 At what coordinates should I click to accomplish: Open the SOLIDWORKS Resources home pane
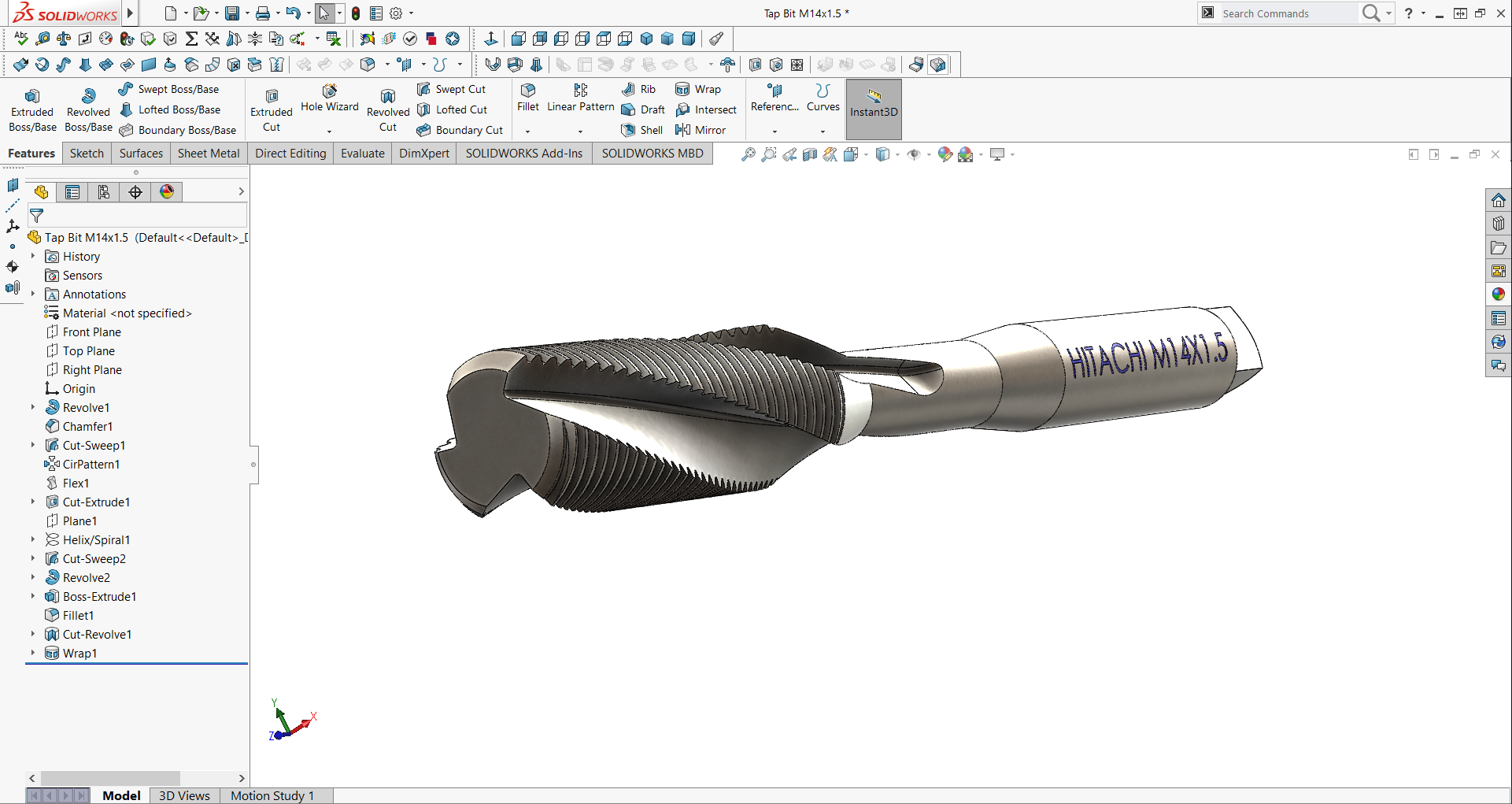coord(1499,200)
